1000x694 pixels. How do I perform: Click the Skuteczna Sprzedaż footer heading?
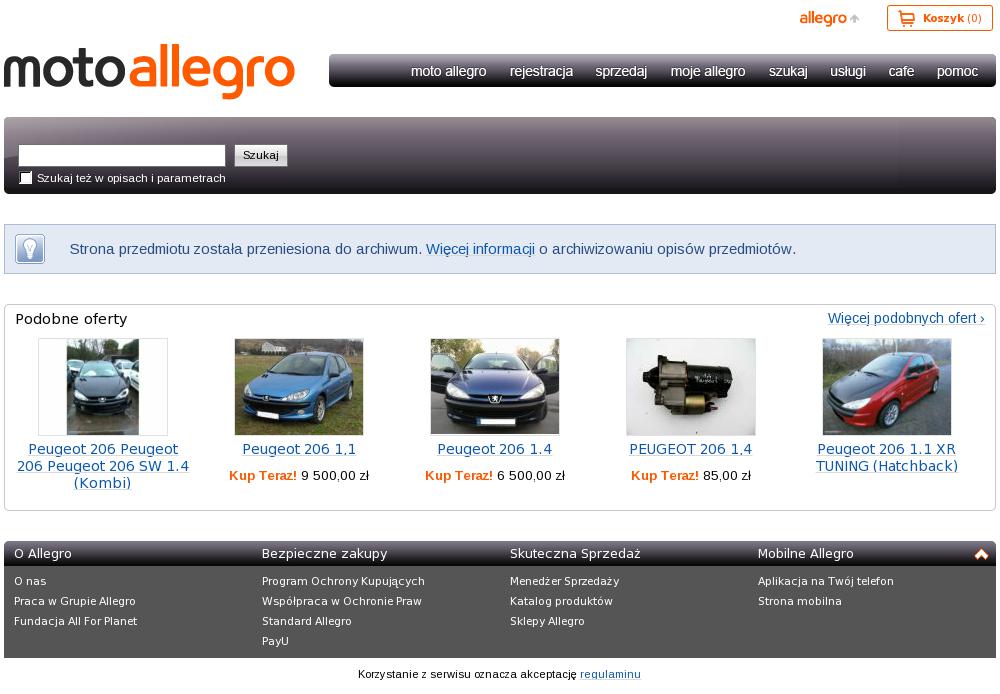click(x=575, y=554)
